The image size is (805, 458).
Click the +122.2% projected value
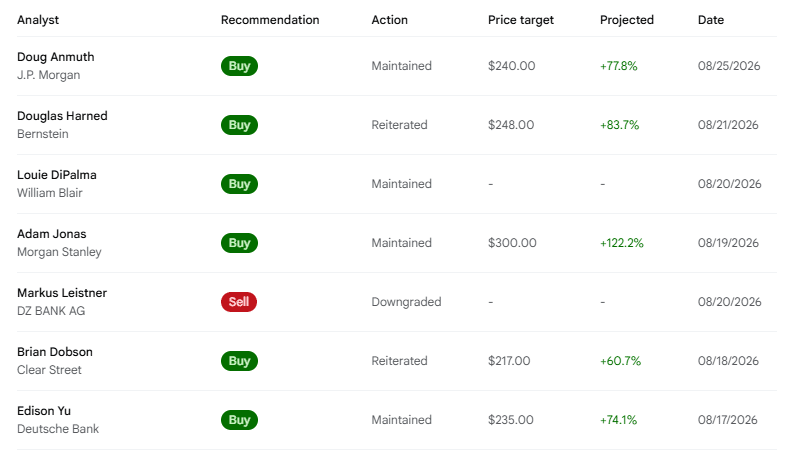click(622, 243)
